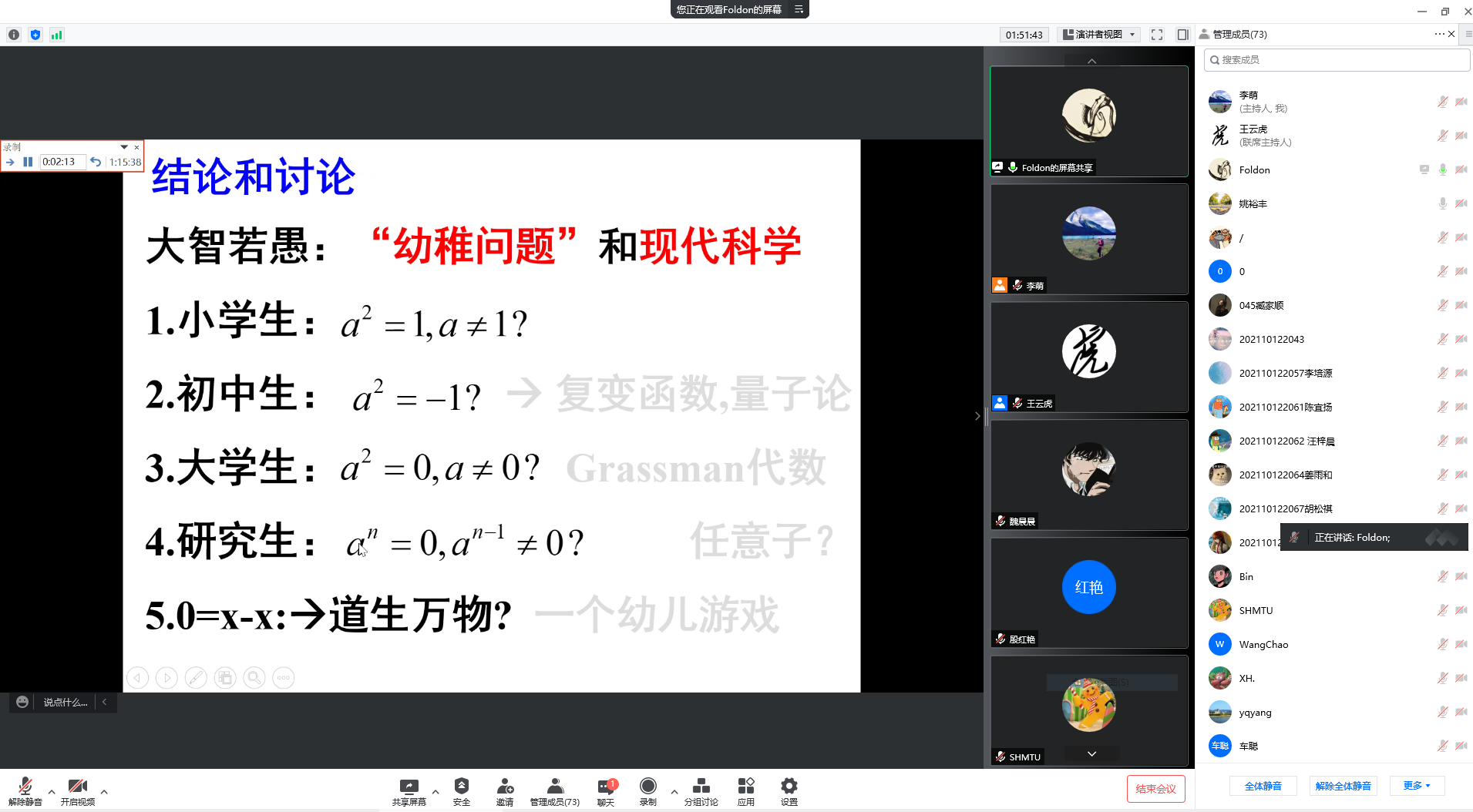
Task: Collapse the chat input arrow
Action: (105, 702)
